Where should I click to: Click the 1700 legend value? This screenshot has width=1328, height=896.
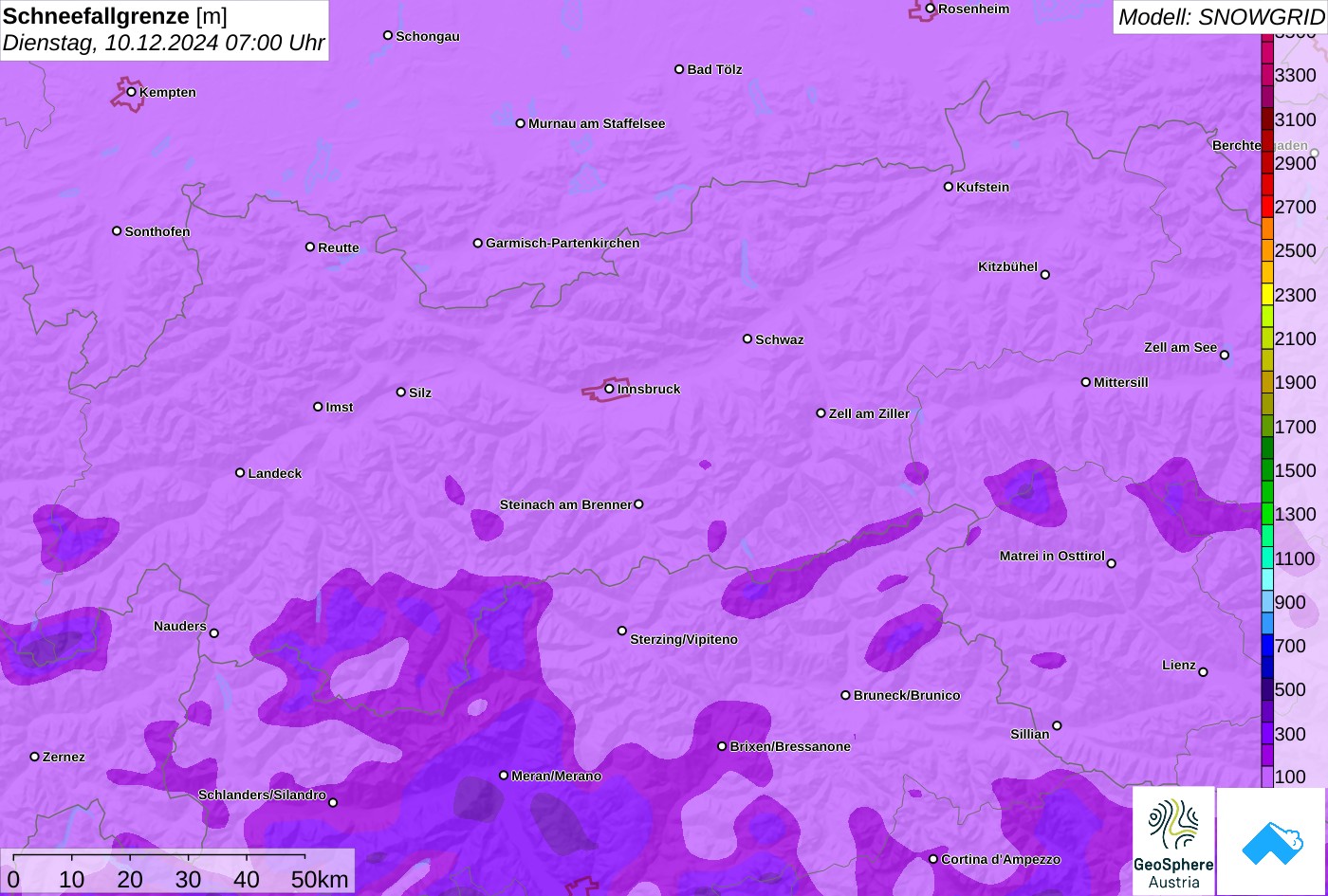tap(1296, 427)
